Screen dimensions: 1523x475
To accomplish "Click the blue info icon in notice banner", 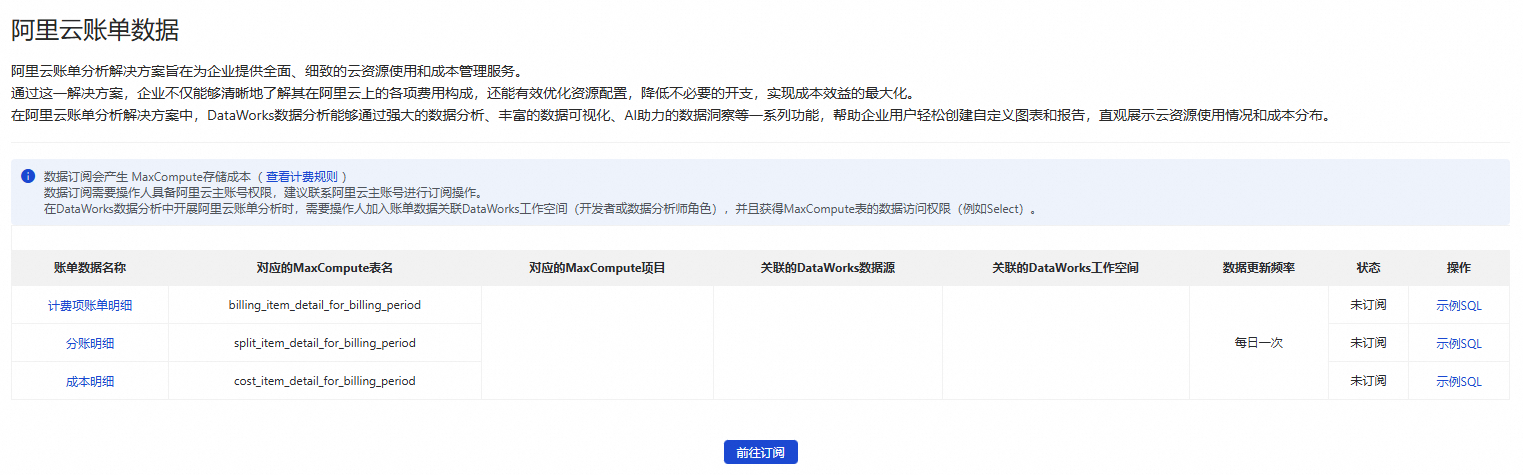I will click(x=28, y=176).
